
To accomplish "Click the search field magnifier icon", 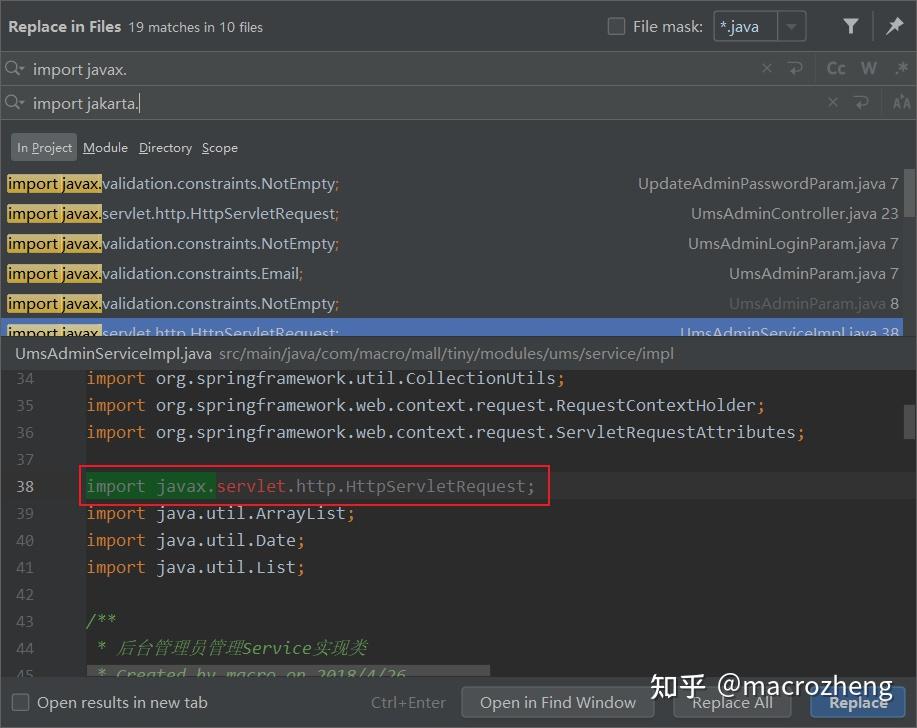I will tap(15, 68).
